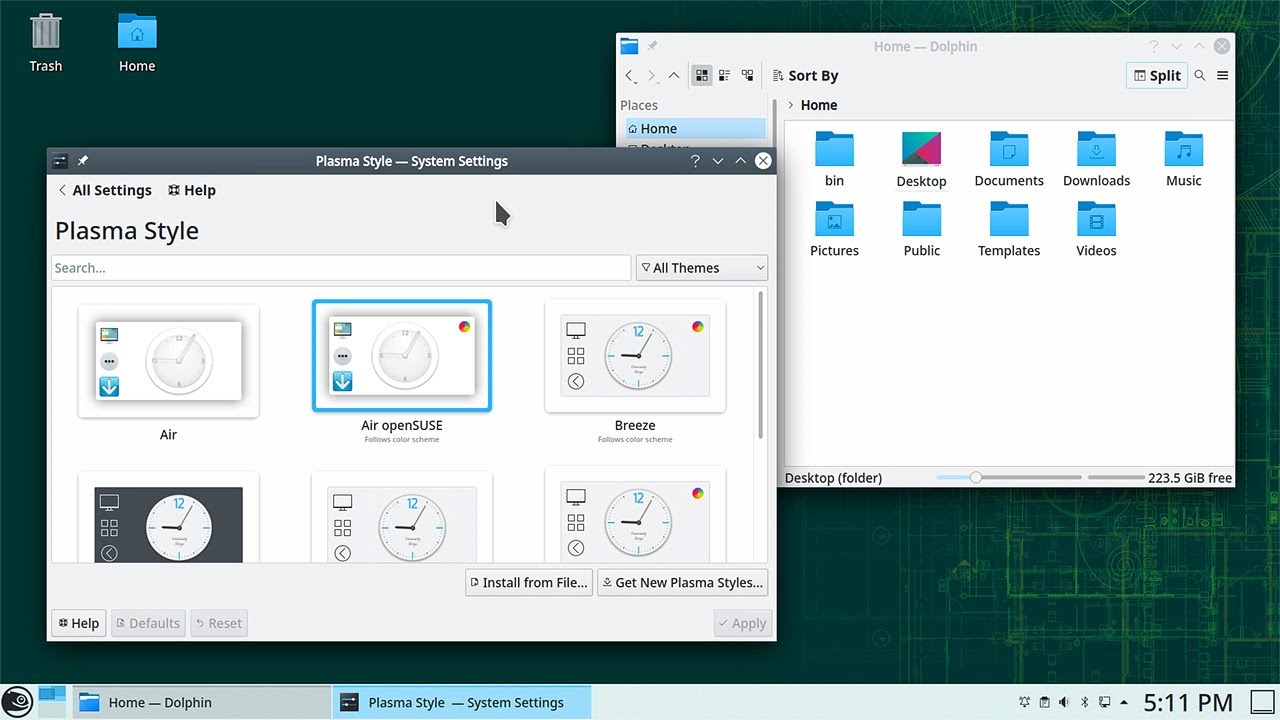
Task: Click System Settings context help question mark
Action: tap(695, 161)
